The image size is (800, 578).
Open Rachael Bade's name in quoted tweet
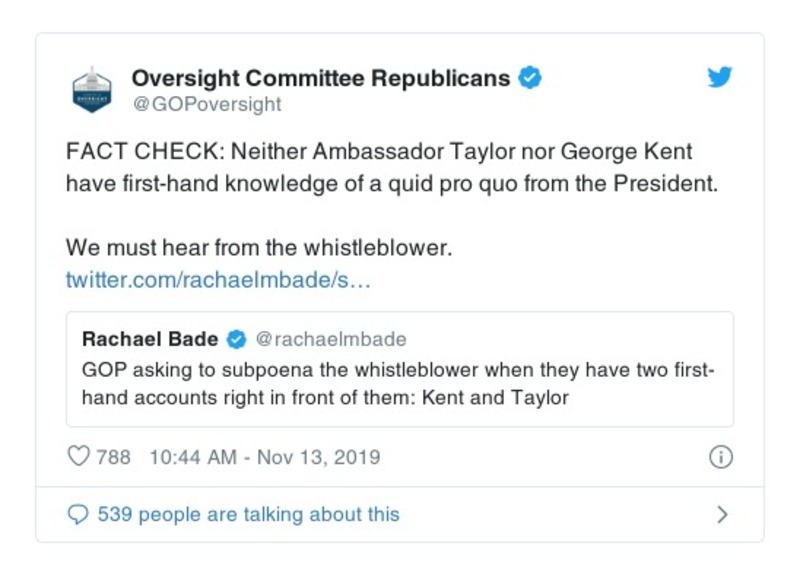point(150,339)
